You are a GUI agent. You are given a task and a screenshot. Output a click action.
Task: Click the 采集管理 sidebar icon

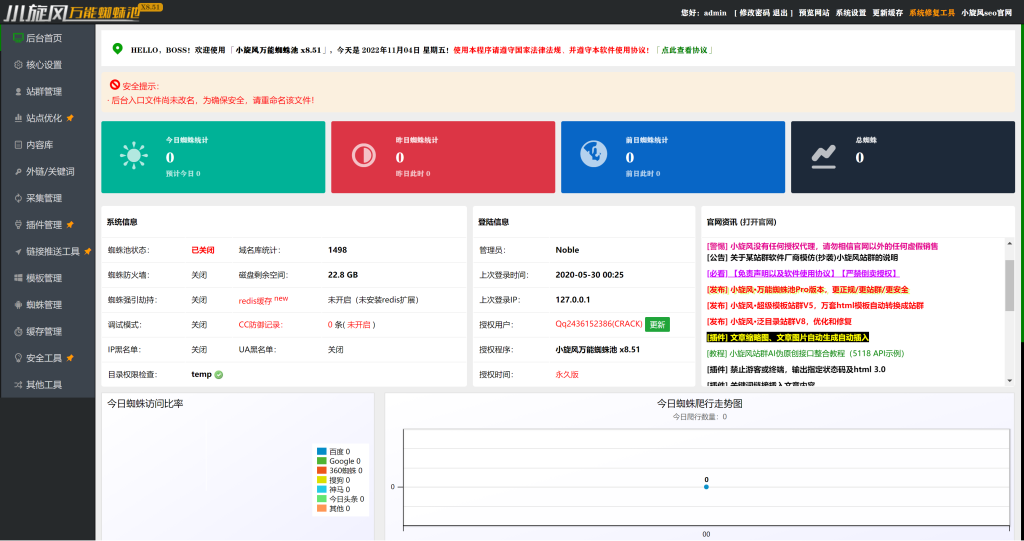click(x=18, y=198)
